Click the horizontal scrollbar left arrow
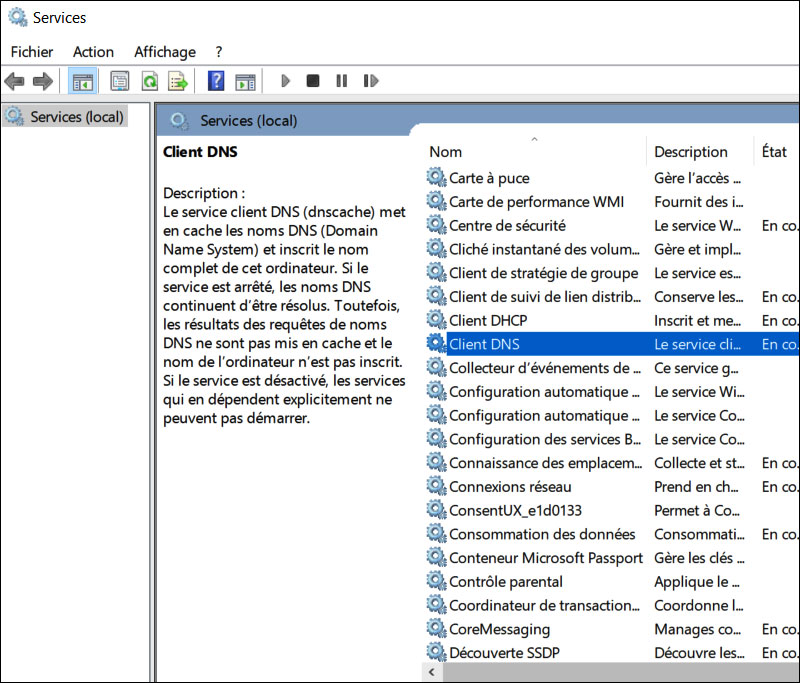The width and height of the screenshot is (800, 683). (432, 672)
